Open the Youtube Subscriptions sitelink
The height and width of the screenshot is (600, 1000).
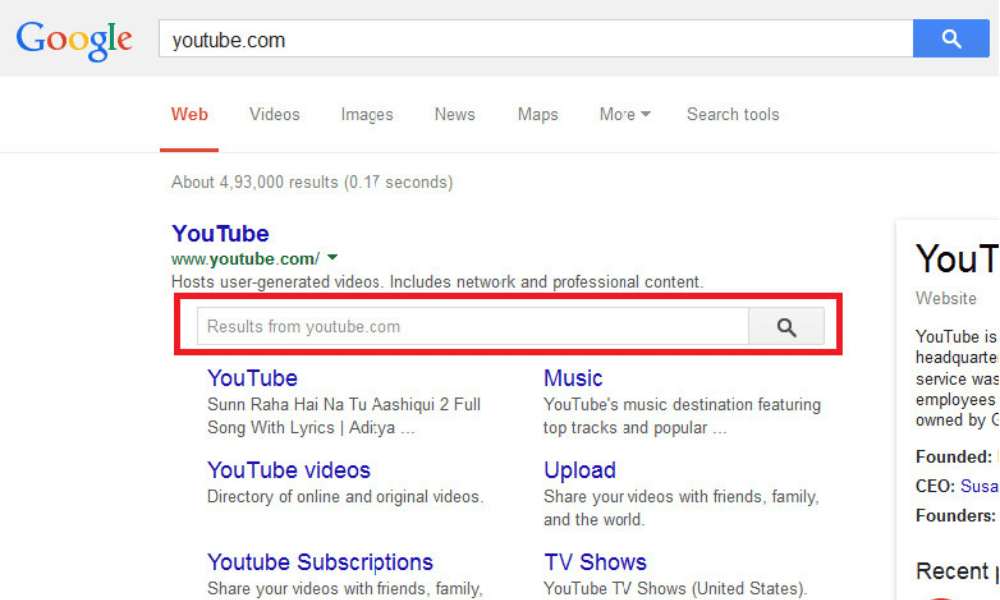[x=320, y=562]
